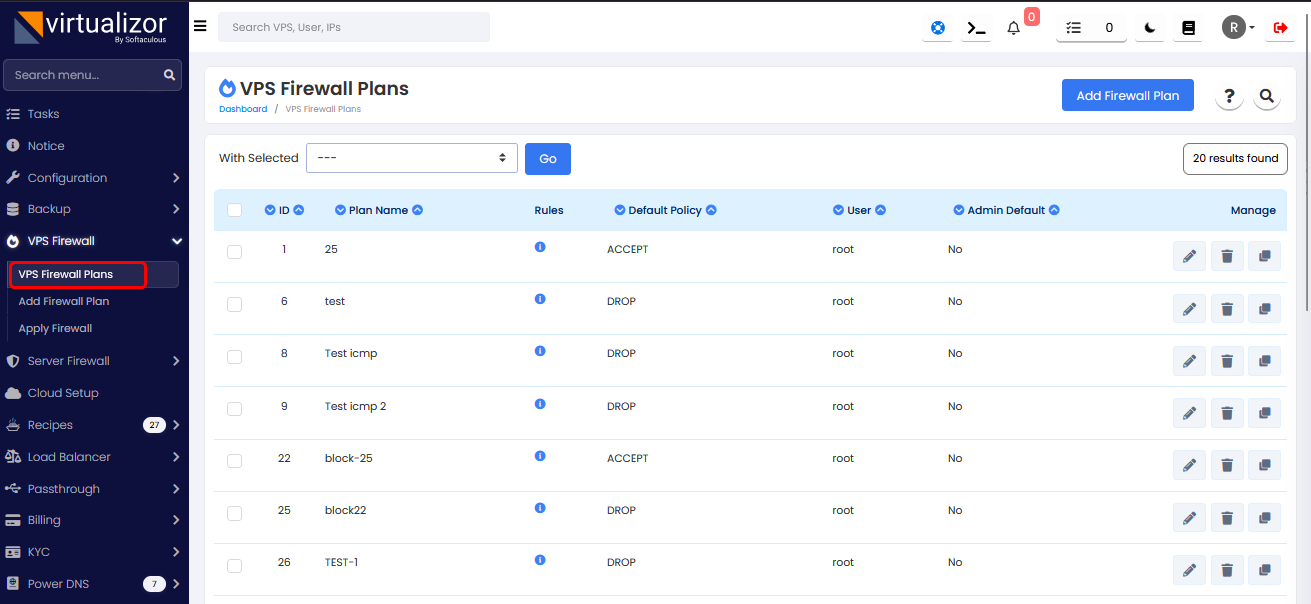The image size is (1311, 604).
Task: Open the notifications bell icon
Action: point(1013,28)
